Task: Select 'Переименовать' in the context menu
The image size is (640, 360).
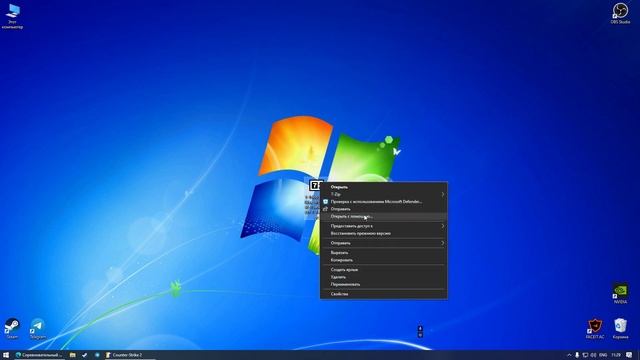Action: pos(383,284)
